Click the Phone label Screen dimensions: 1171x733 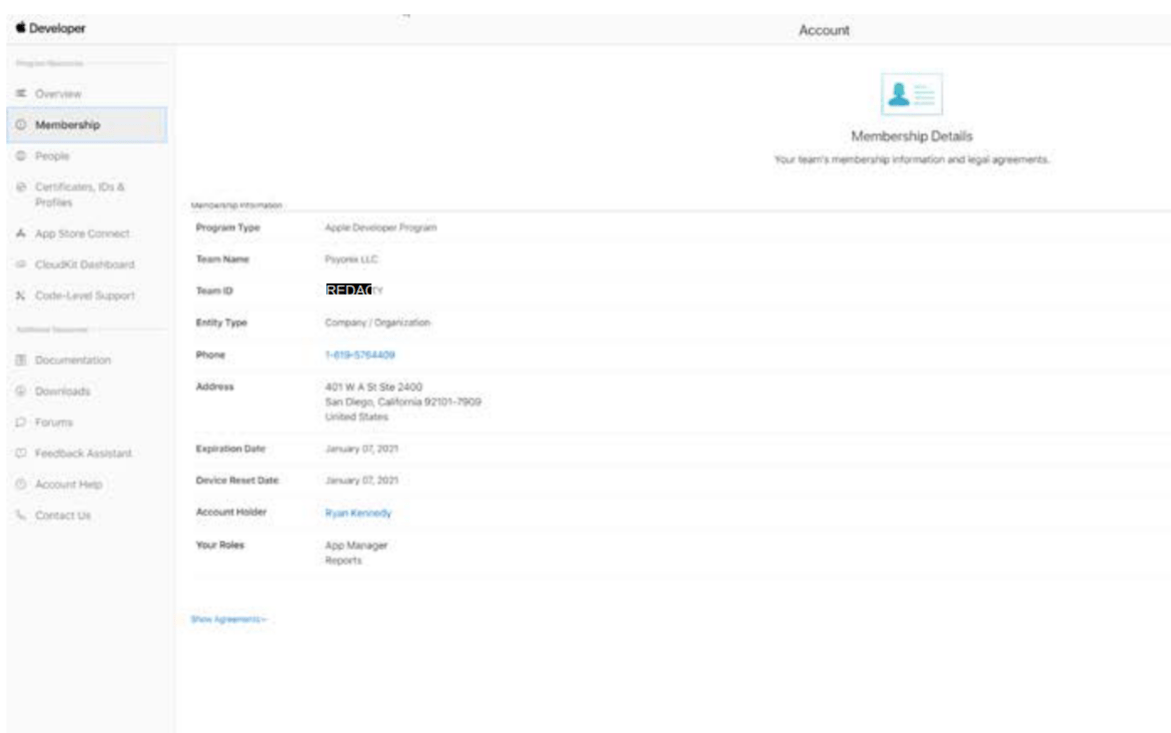coord(211,355)
